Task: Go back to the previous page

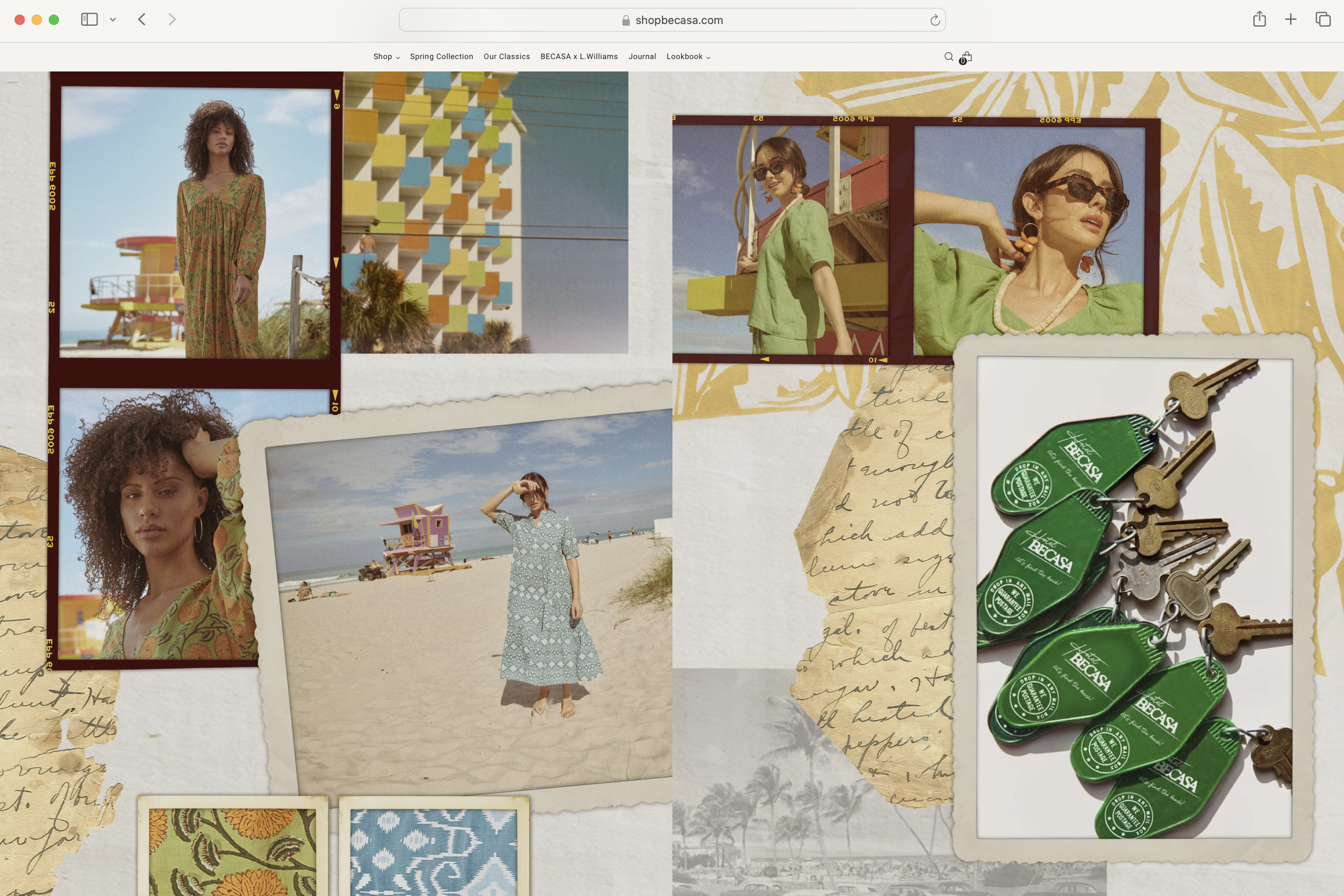Action: coord(142,19)
